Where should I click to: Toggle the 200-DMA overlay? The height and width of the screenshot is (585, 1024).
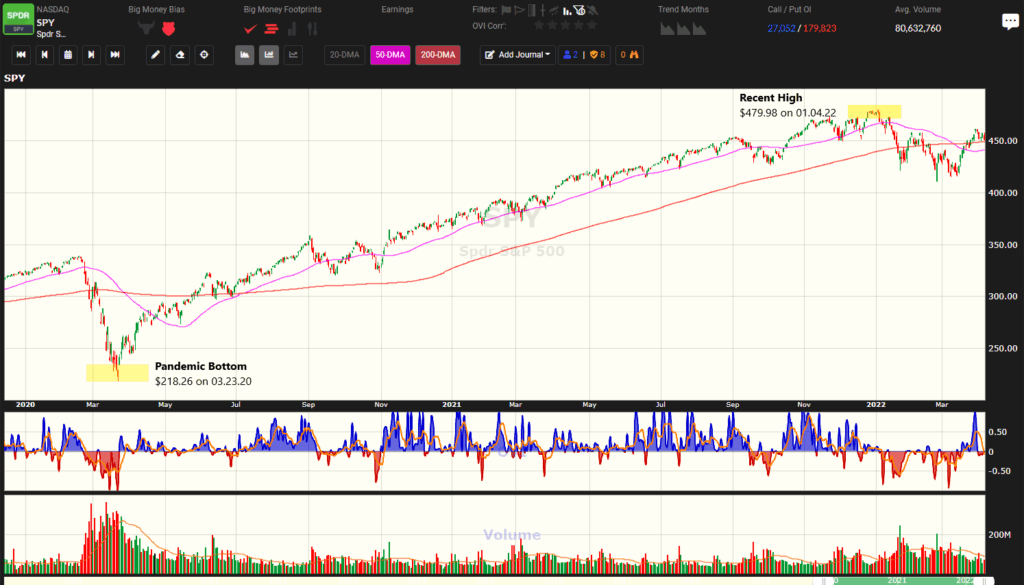(439, 56)
